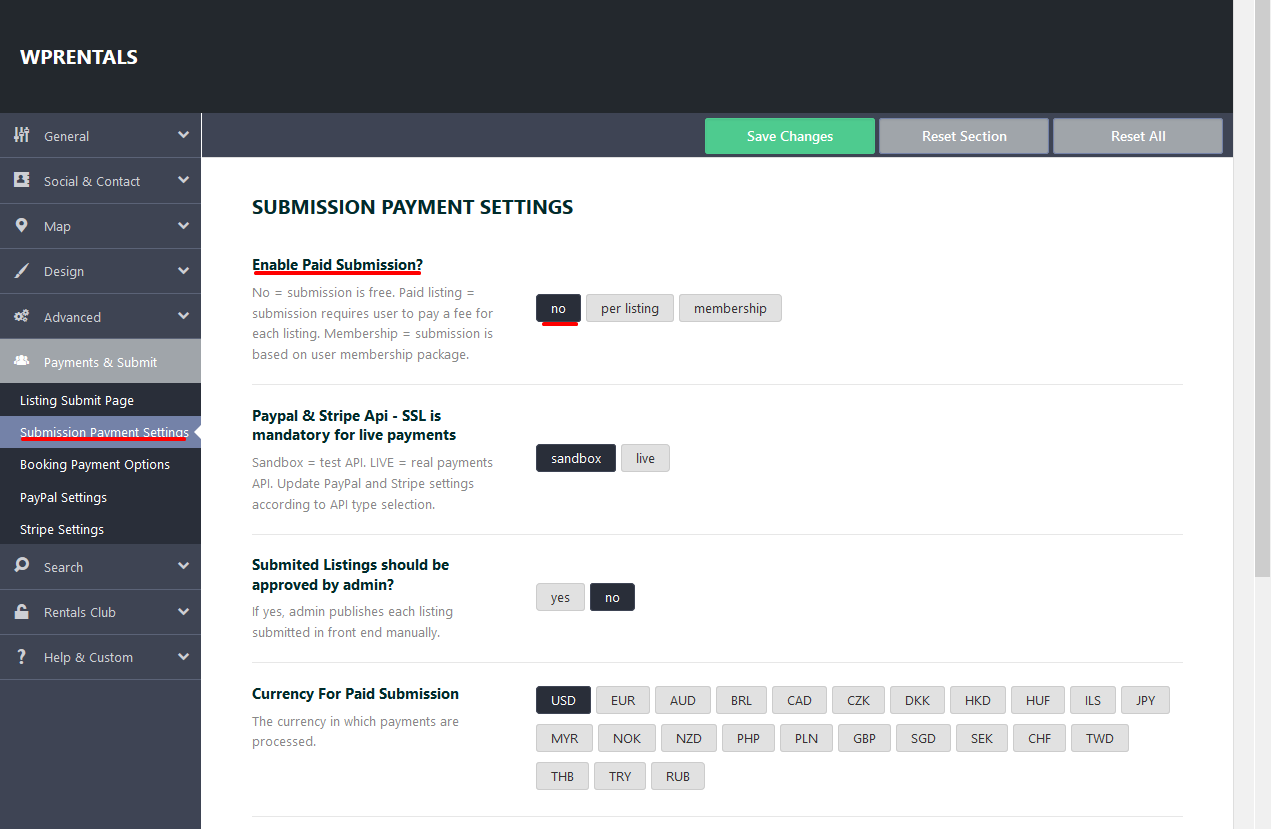This screenshot has width=1271, height=829.
Task: Select NOK currency
Action: click(627, 738)
